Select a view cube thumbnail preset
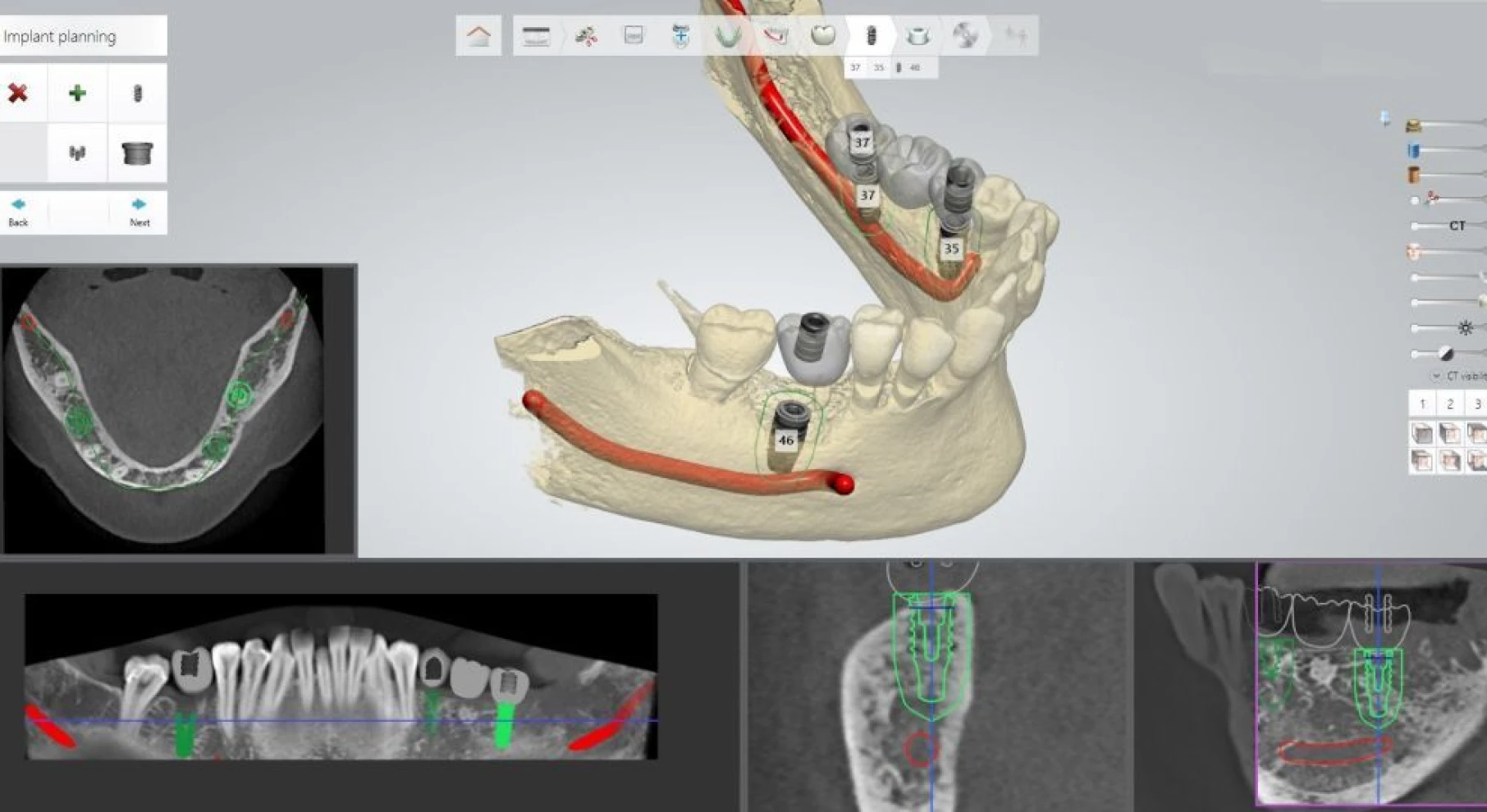 [x=1421, y=435]
